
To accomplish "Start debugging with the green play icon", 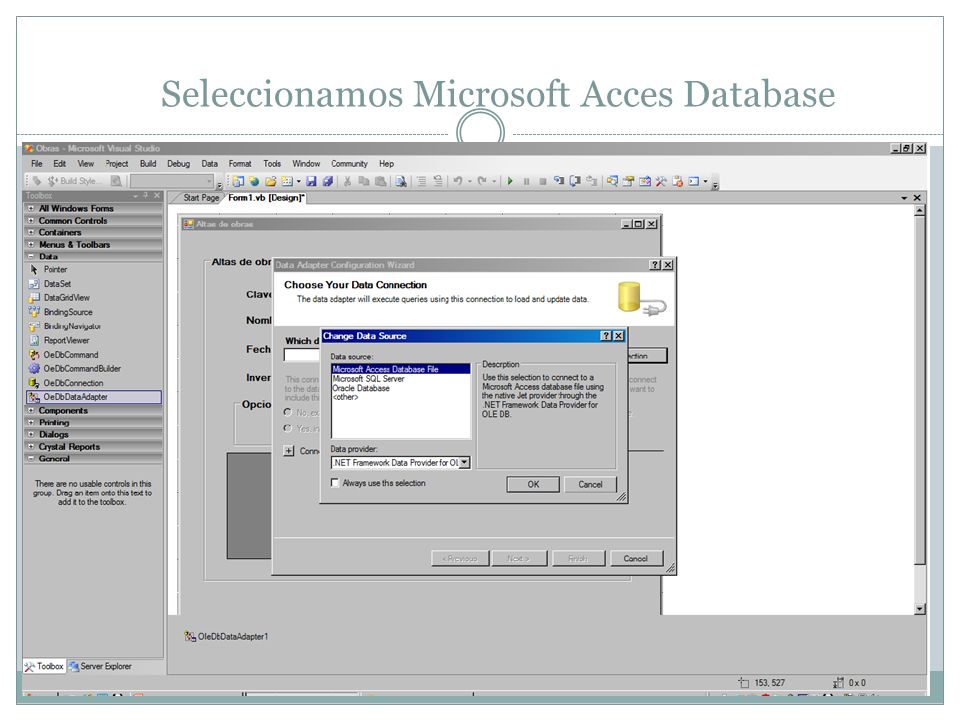I will pyautogui.click(x=510, y=181).
